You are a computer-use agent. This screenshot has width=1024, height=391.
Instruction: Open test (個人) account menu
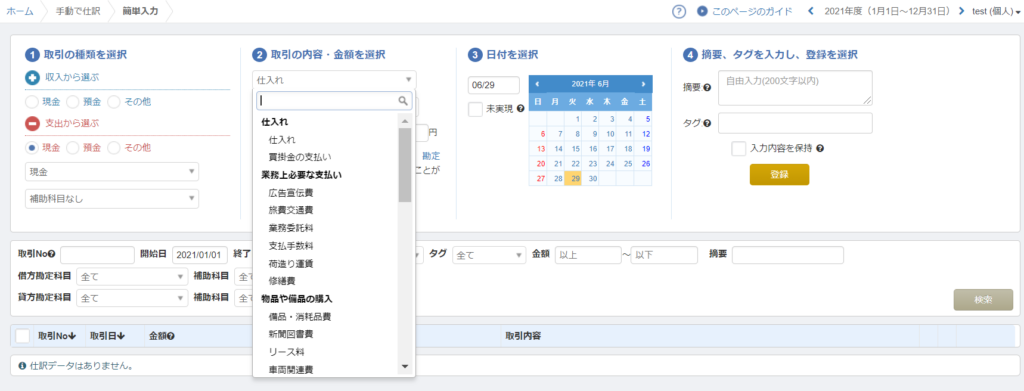point(997,11)
